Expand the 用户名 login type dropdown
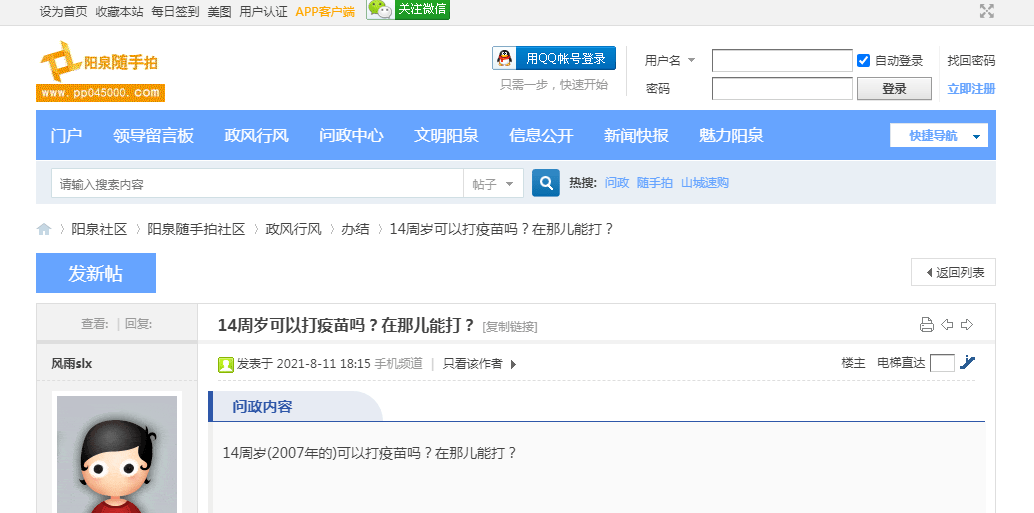This screenshot has width=1034, height=513. click(691, 61)
